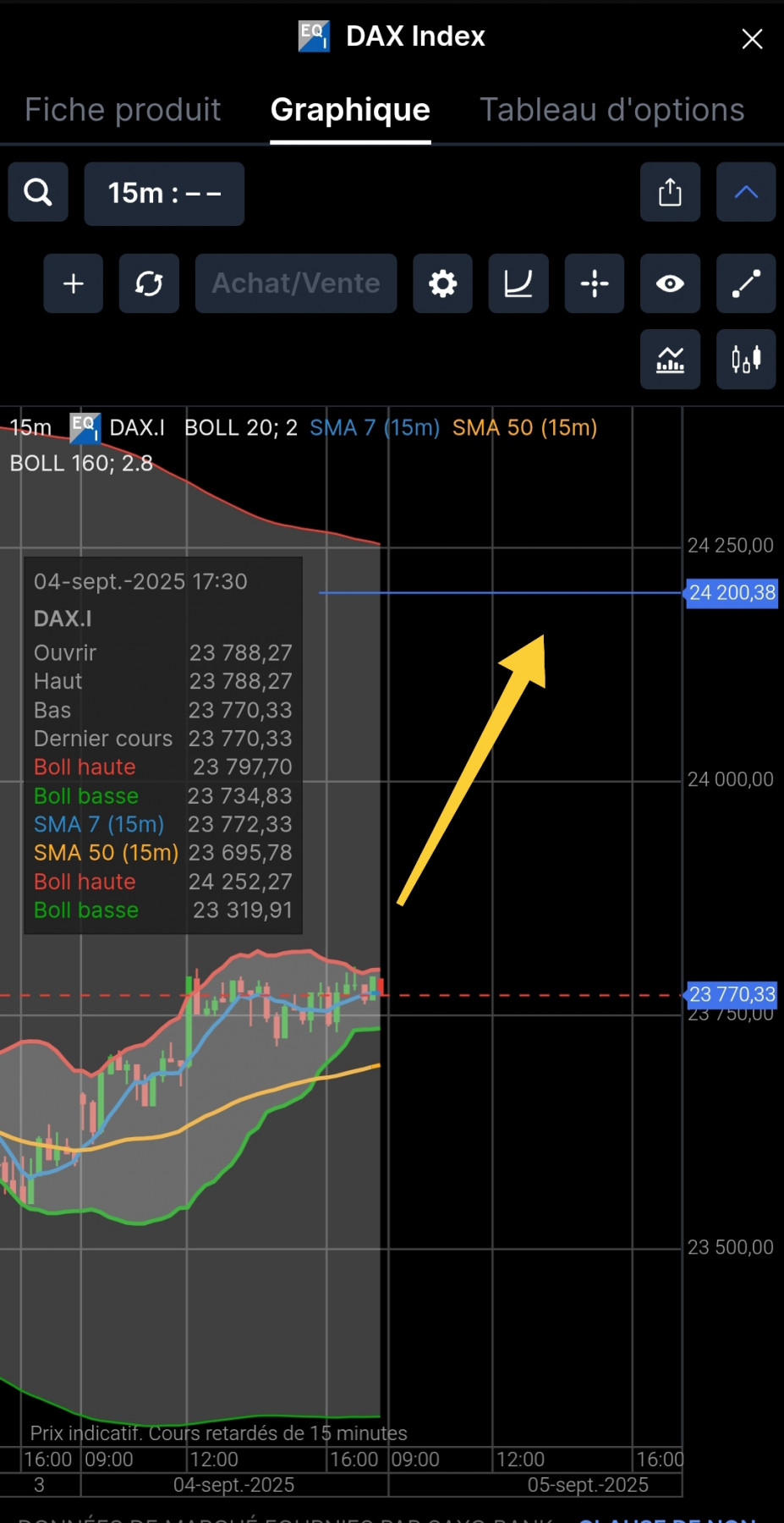Tap the Ouvrir 23 788,27 tooltip row
Image resolution: width=784 pixels, height=1523 pixels.
click(162, 653)
